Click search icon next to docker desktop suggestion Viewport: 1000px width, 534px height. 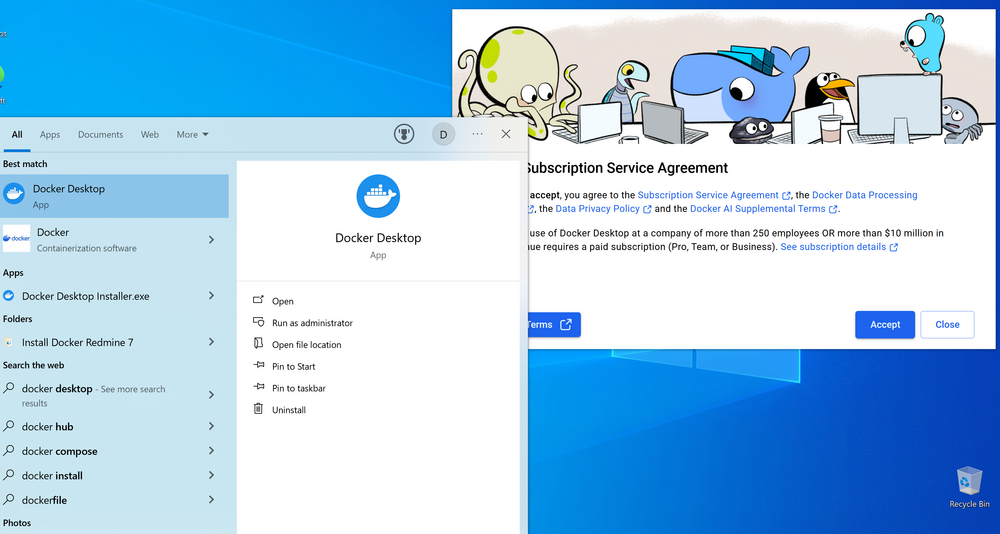[x=9, y=388]
